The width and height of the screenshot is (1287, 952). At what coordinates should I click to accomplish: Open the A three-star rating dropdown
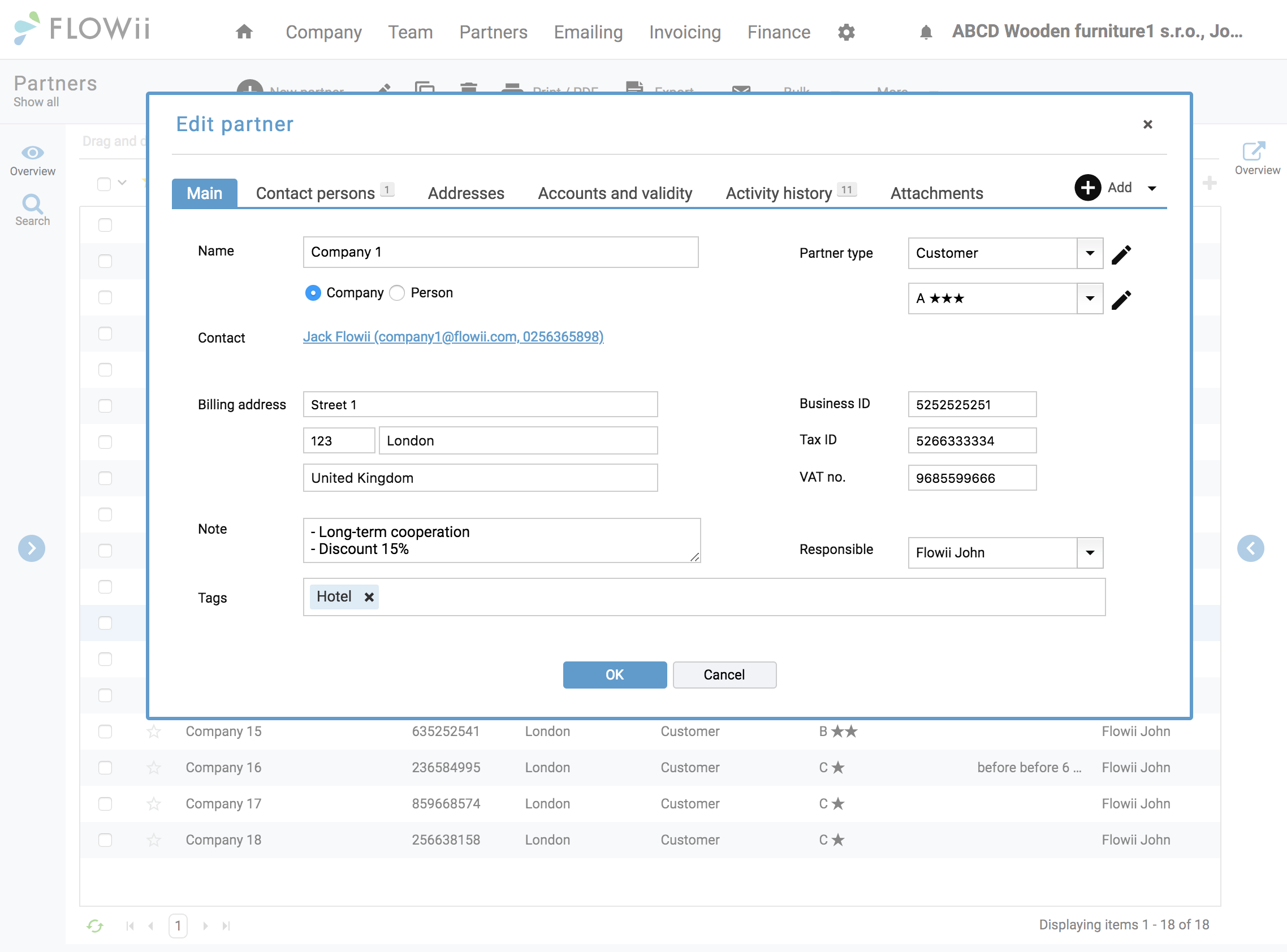(1090, 298)
